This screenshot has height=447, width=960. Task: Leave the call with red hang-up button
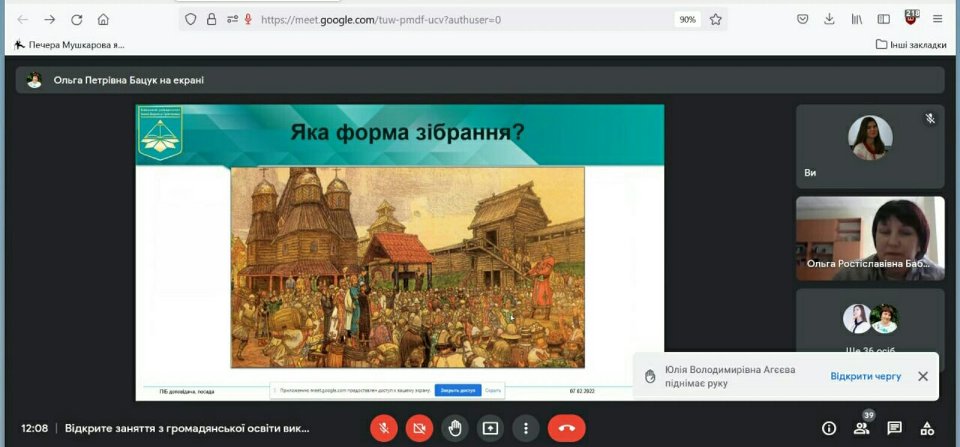pos(567,428)
